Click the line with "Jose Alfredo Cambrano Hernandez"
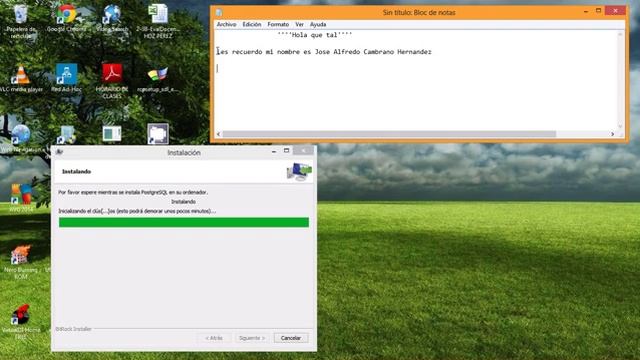This screenshot has height=360, width=640. click(324, 52)
